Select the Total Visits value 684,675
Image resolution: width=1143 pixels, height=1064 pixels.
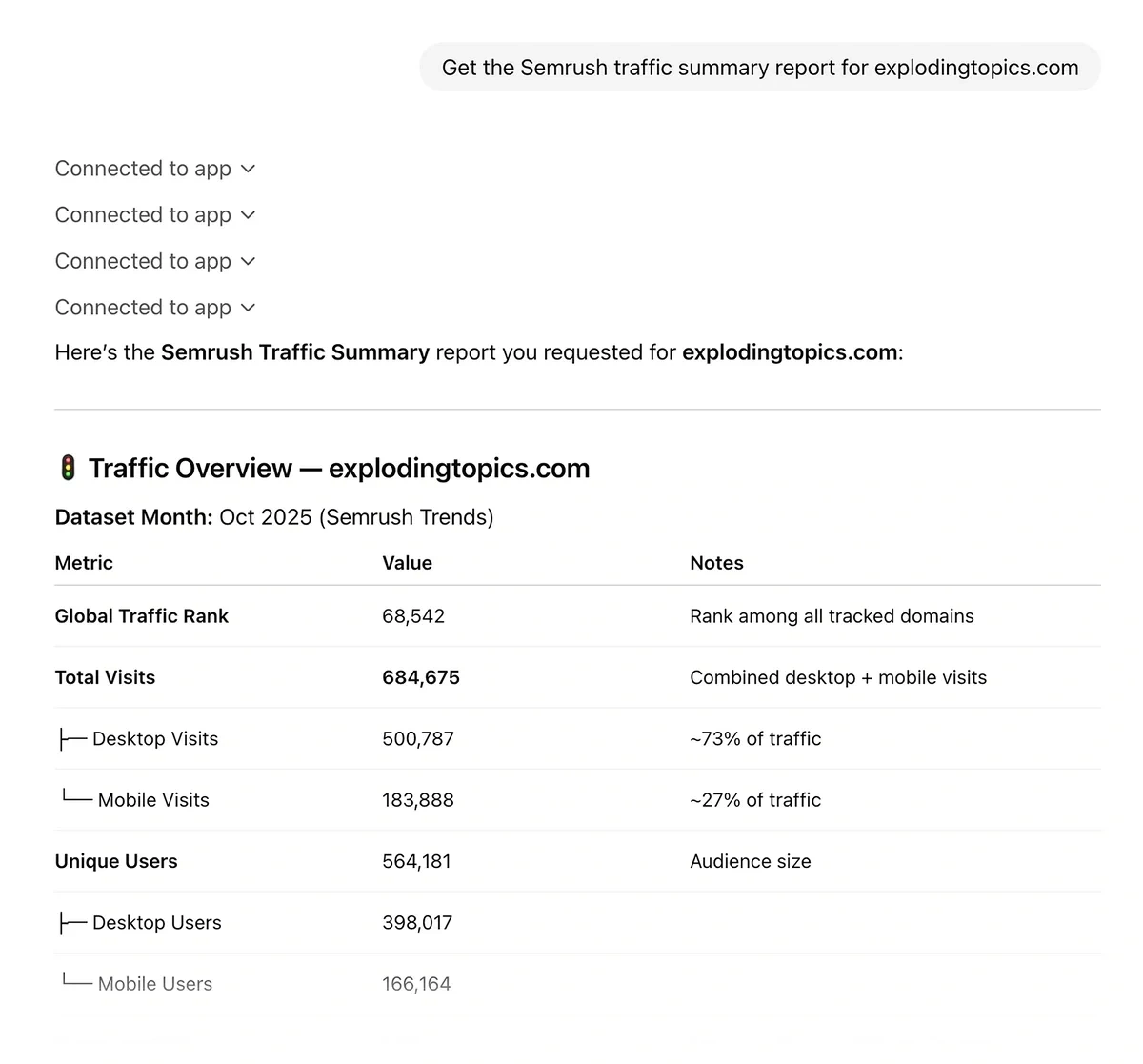coord(421,677)
